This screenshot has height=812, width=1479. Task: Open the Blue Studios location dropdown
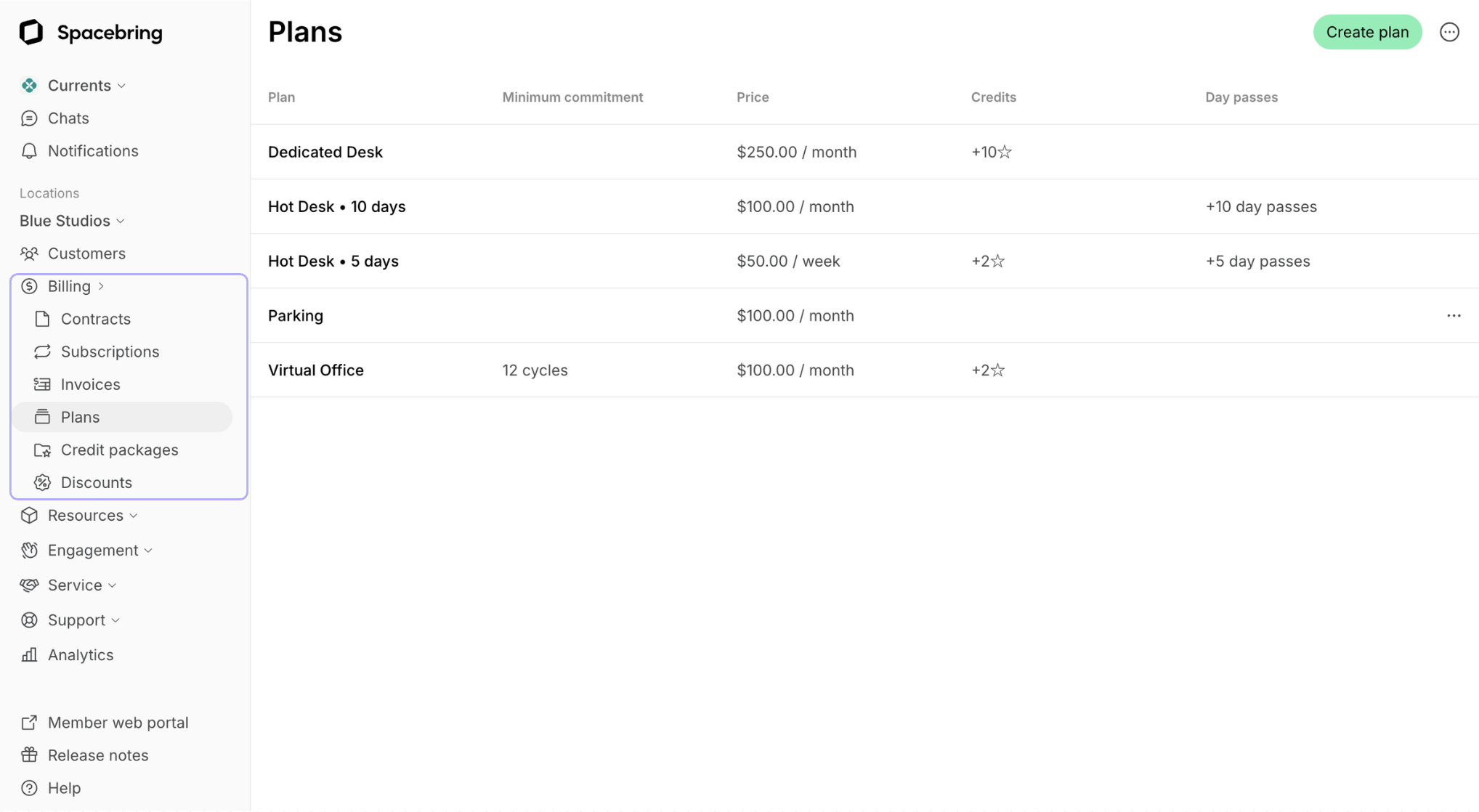[72, 221]
